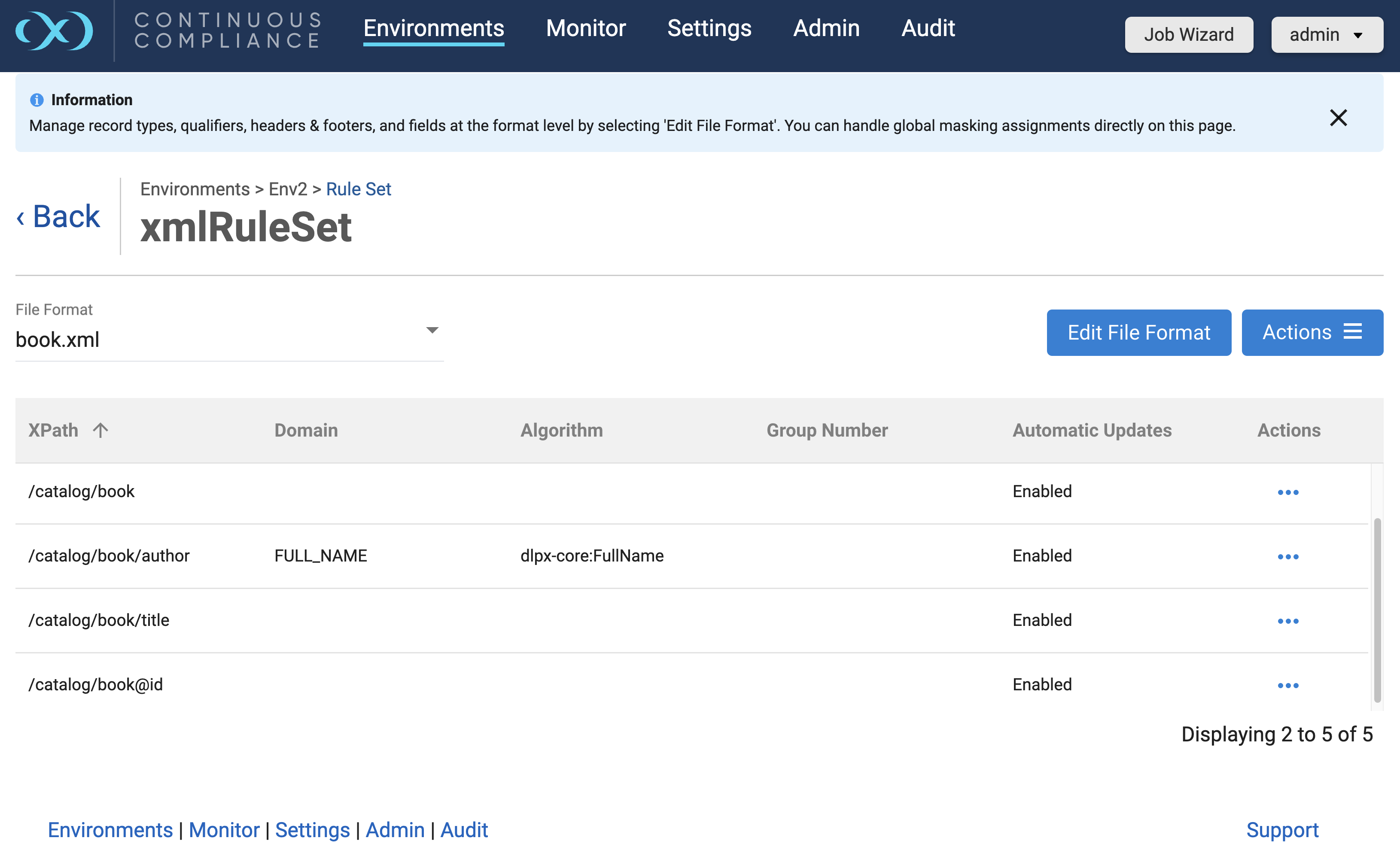Open the blue Actions menu button
Screen dimensions: 1400x844
click(x=1312, y=332)
